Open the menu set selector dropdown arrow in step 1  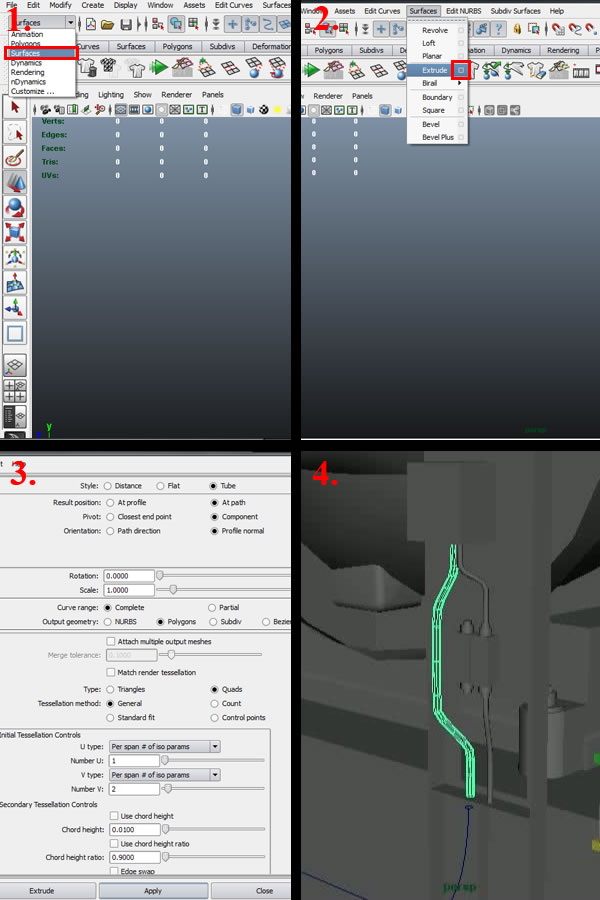click(70, 22)
